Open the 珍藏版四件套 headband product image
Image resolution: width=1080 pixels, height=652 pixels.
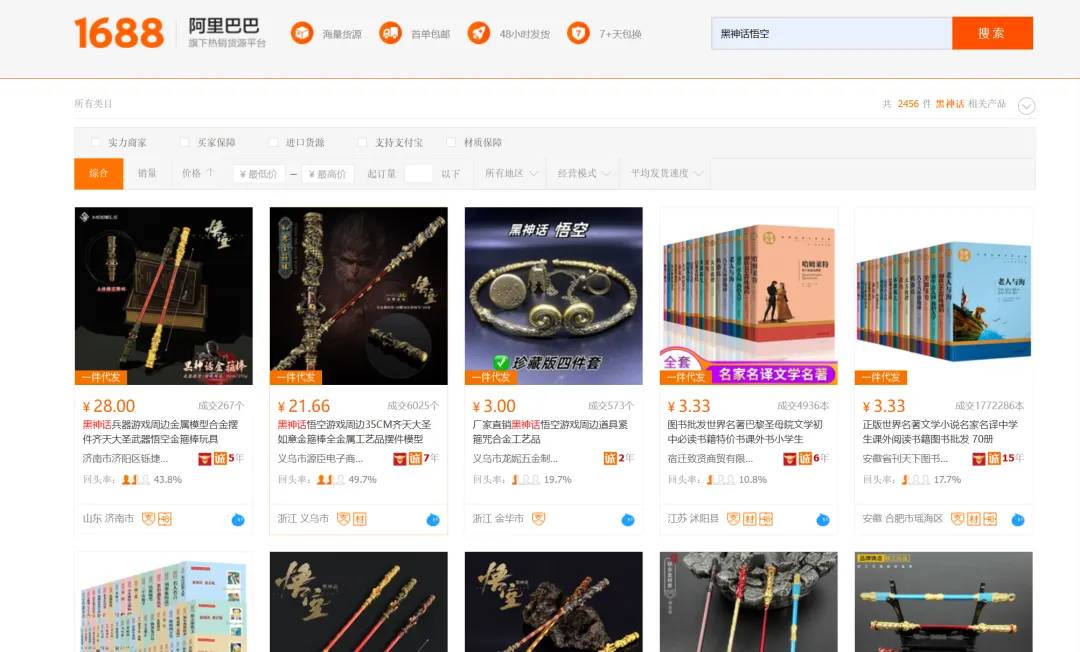554,296
